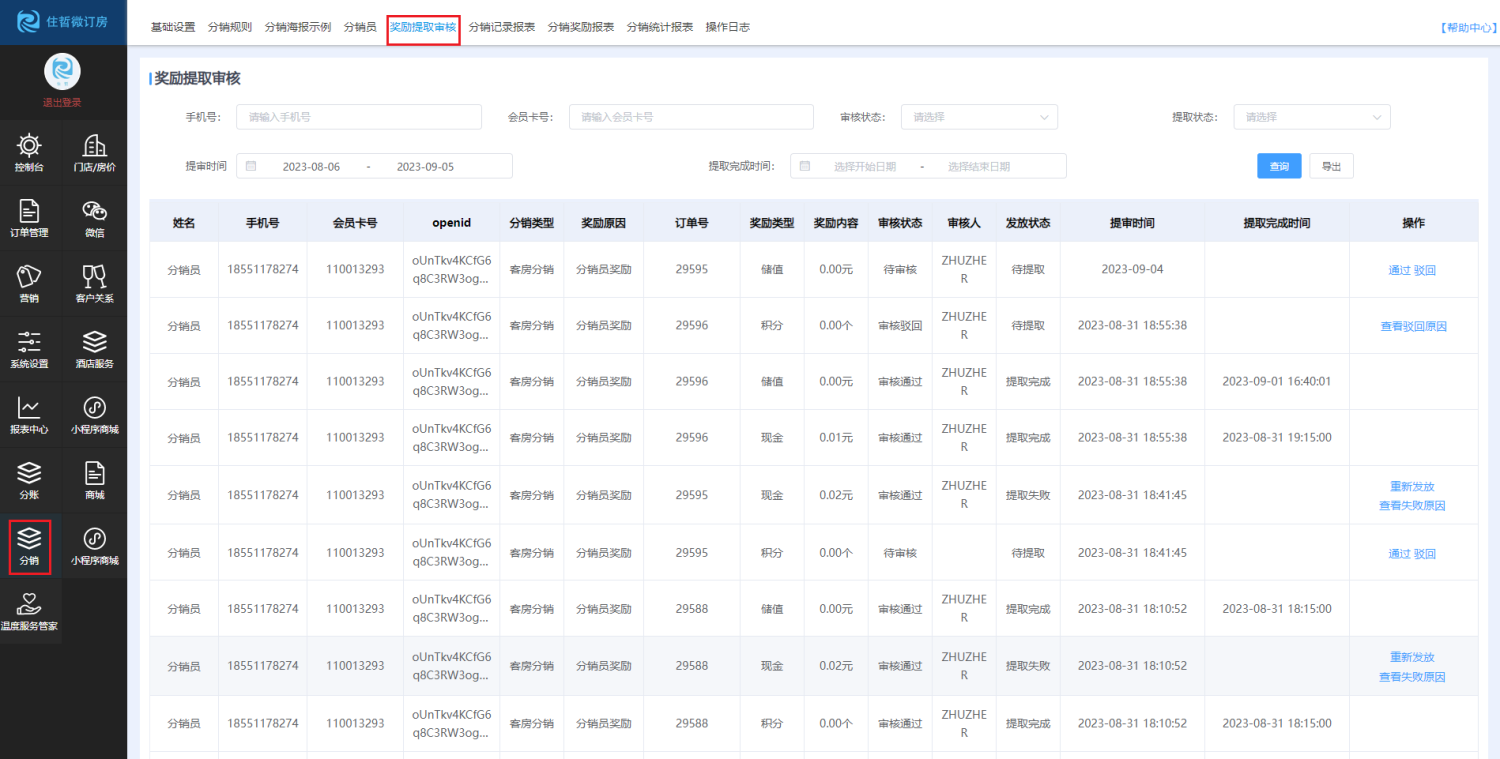Click 重新发放 for order 29588

click(x=1413, y=657)
